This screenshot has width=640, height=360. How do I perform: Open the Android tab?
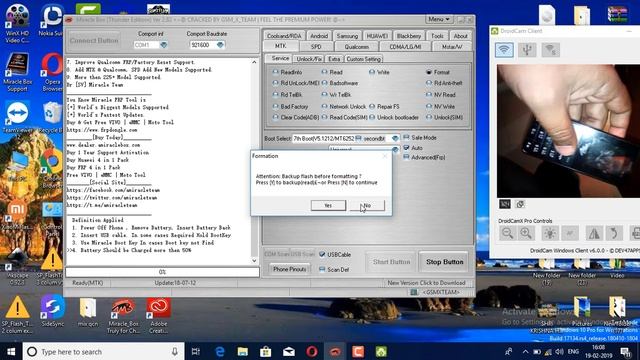coord(319,36)
